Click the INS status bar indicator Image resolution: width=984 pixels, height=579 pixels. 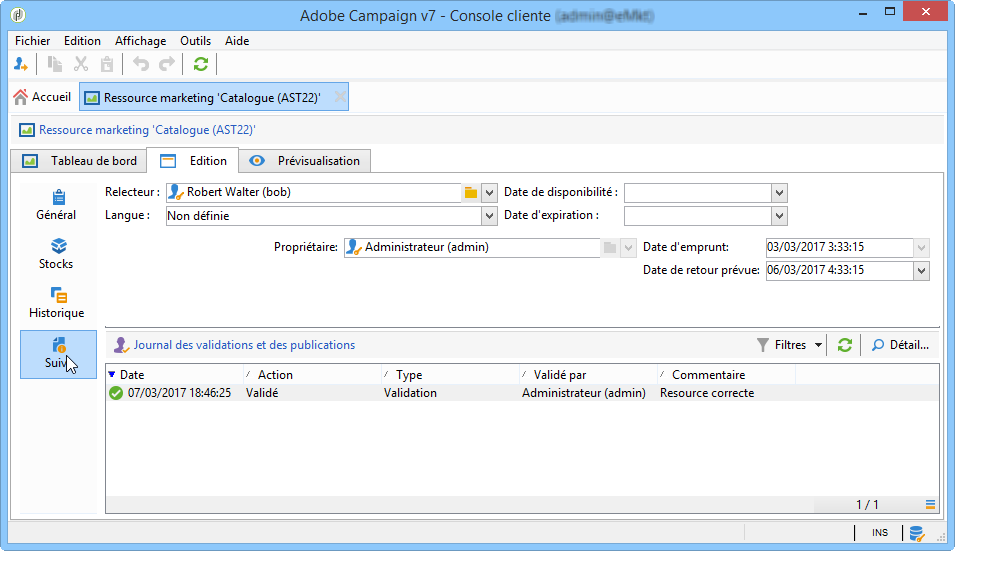point(880,533)
